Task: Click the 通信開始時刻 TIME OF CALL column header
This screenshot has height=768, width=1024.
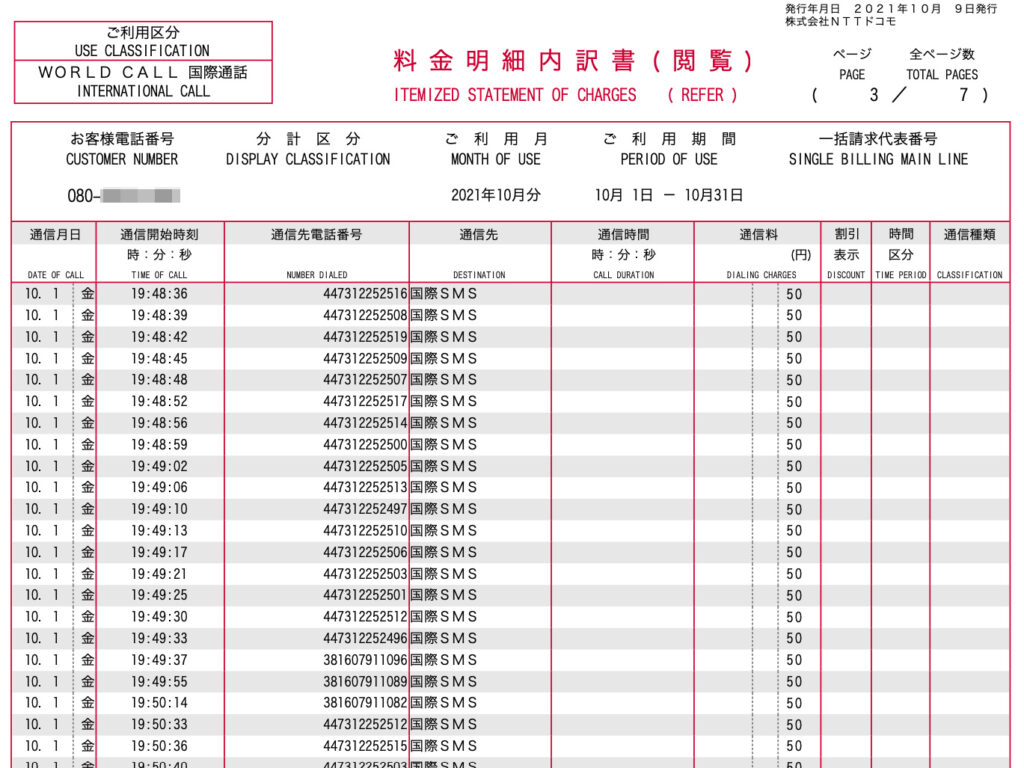Action: [x=160, y=253]
